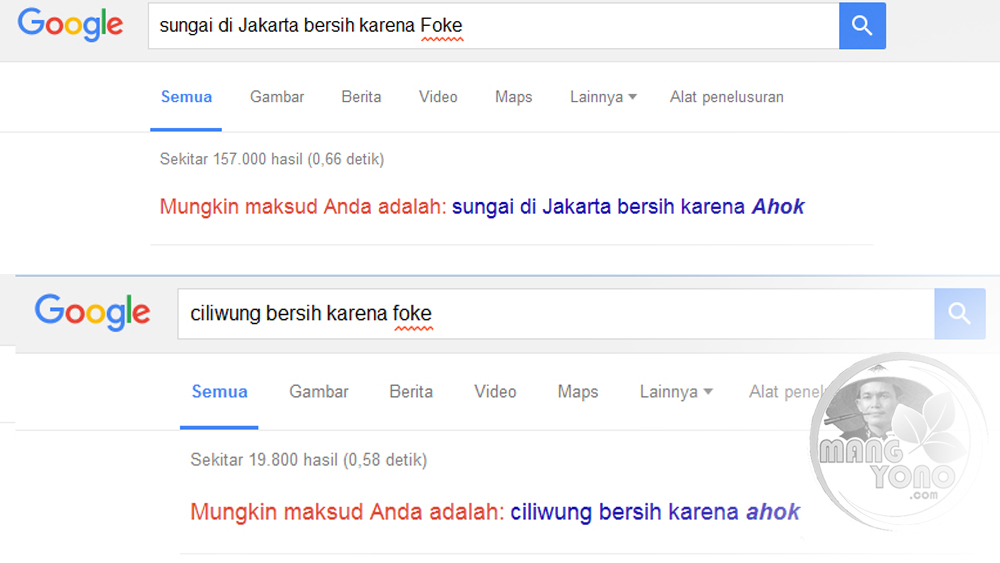This screenshot has height=563, width=1000.
Task: Open the Video tab in the ciliwung results
Action: pyautogui.click(x=496, y=391)
